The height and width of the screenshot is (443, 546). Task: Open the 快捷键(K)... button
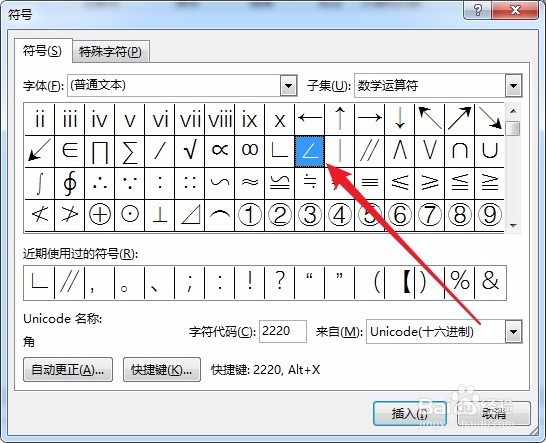[x=162, y=370]
